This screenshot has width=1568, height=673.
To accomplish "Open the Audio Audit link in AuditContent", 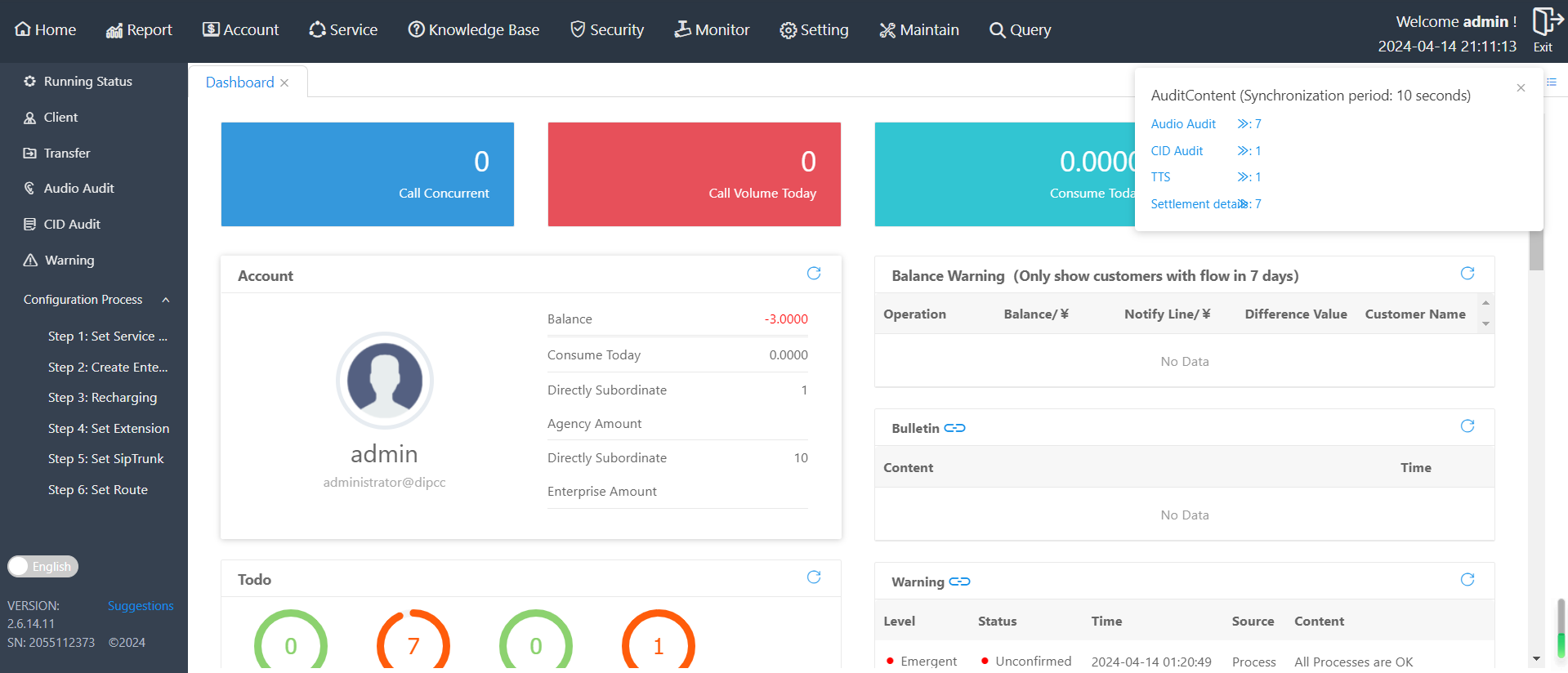I will tap(1182, 124).
